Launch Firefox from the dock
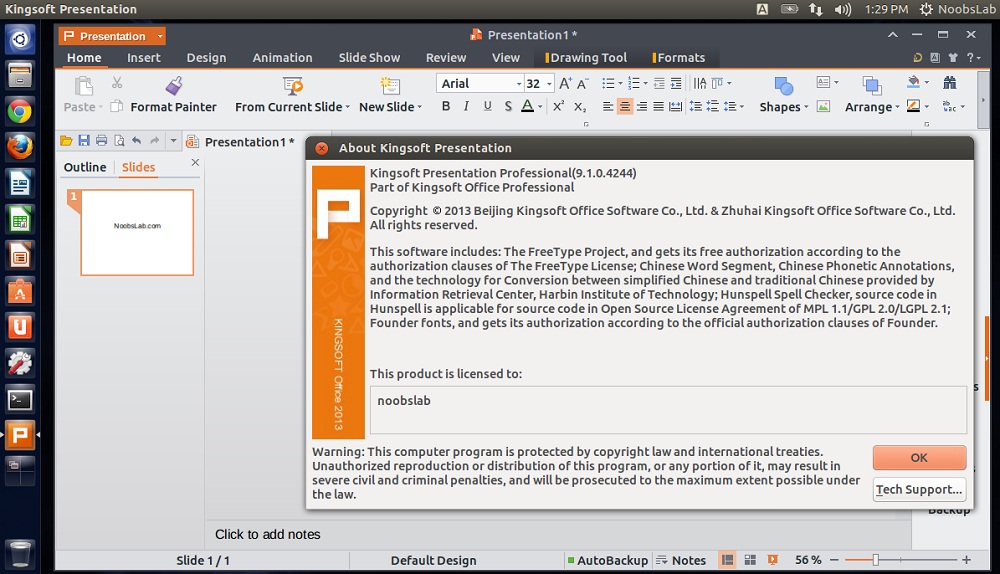This screenshot has width=1000, height=574. click(20, 147)
